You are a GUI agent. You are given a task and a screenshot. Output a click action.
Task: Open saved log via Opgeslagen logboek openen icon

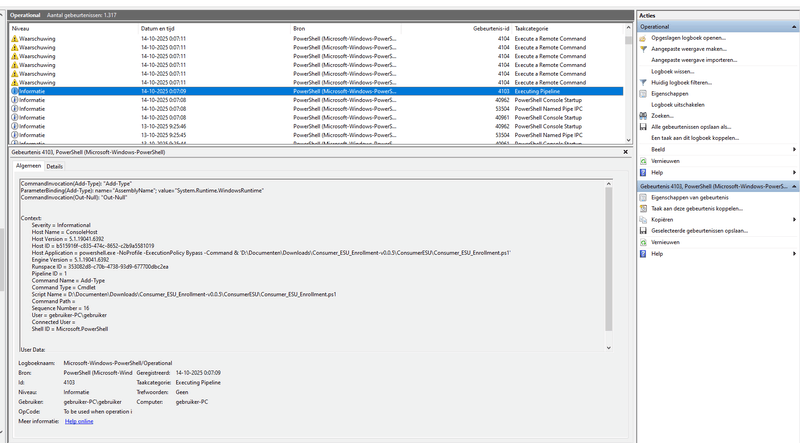[643, 38]
